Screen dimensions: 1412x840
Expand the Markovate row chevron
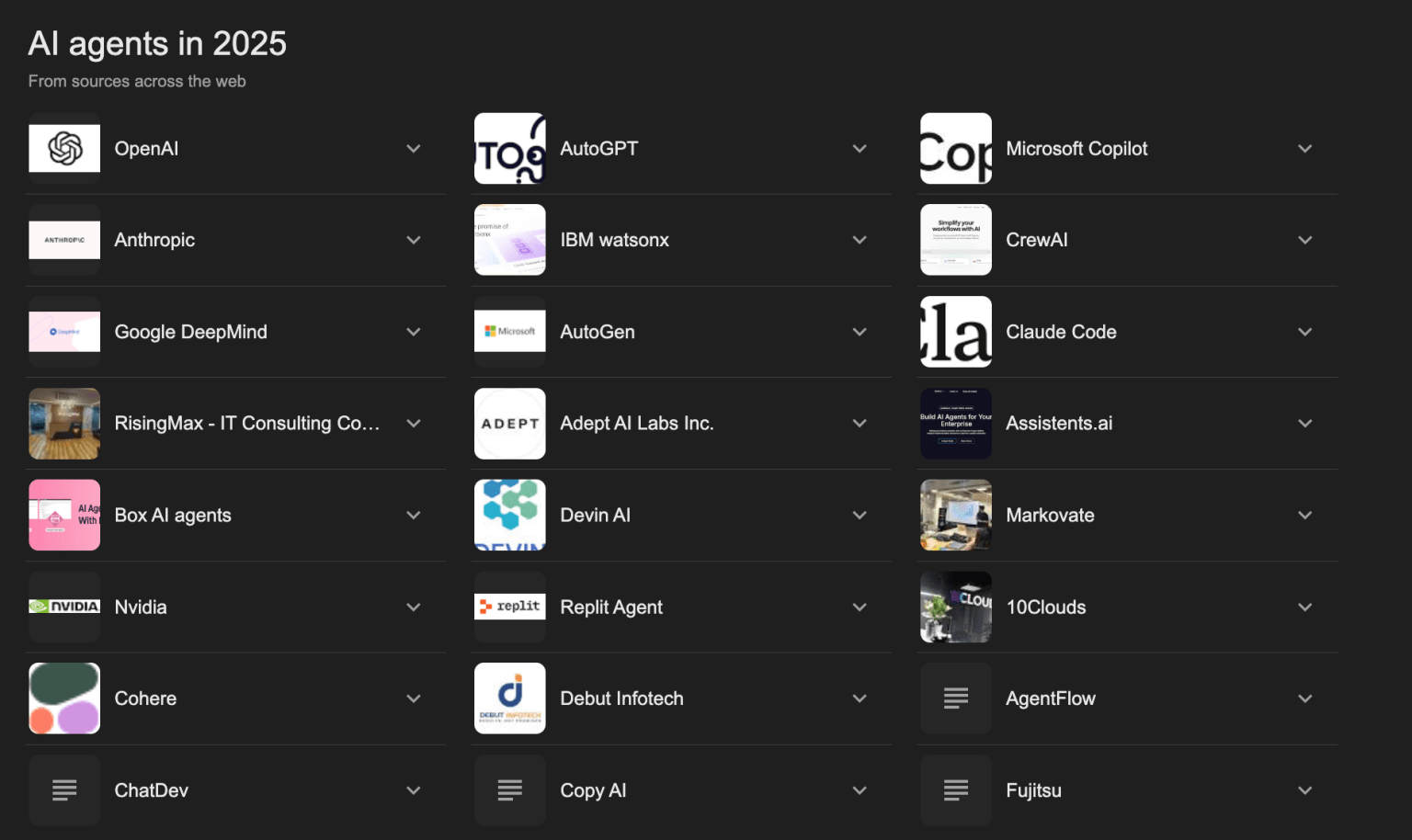point(1305,516)
